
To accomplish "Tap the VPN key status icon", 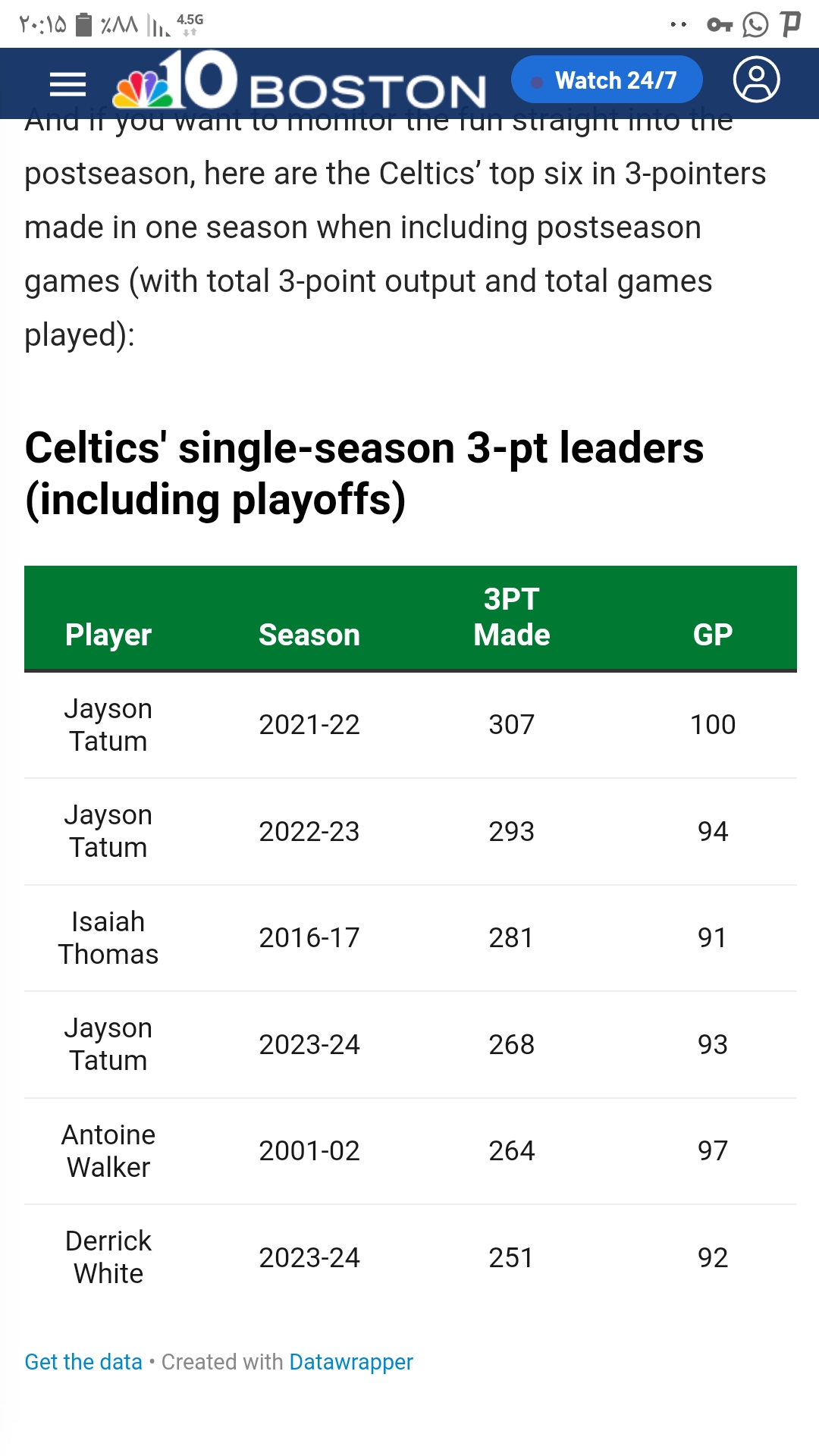I will click(719, 25).
